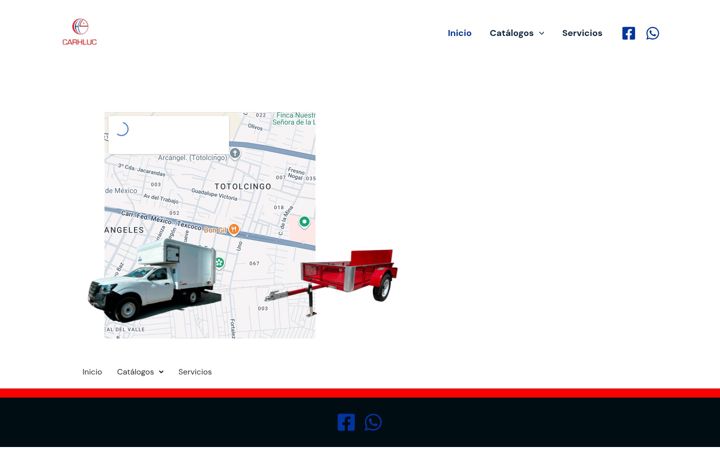Open Catálogos in footer menu
The width and height of the screenshot is (720, 450).
[135, 372]
